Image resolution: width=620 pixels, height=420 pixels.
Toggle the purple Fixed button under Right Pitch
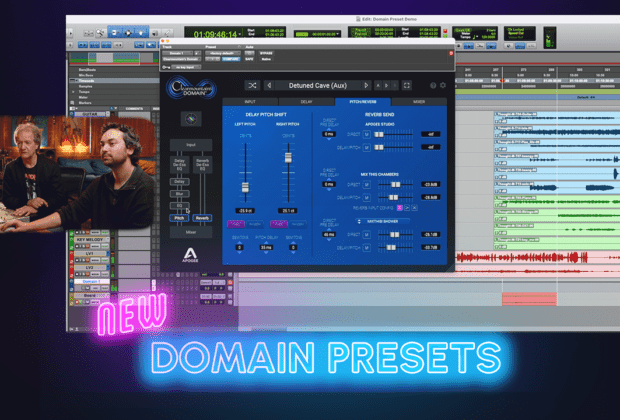pyautogui.click(x=278, y=224)
